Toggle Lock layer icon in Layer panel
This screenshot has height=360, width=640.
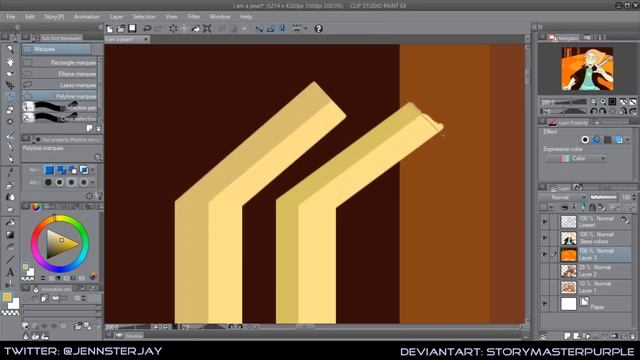click(x=592, y=207)
